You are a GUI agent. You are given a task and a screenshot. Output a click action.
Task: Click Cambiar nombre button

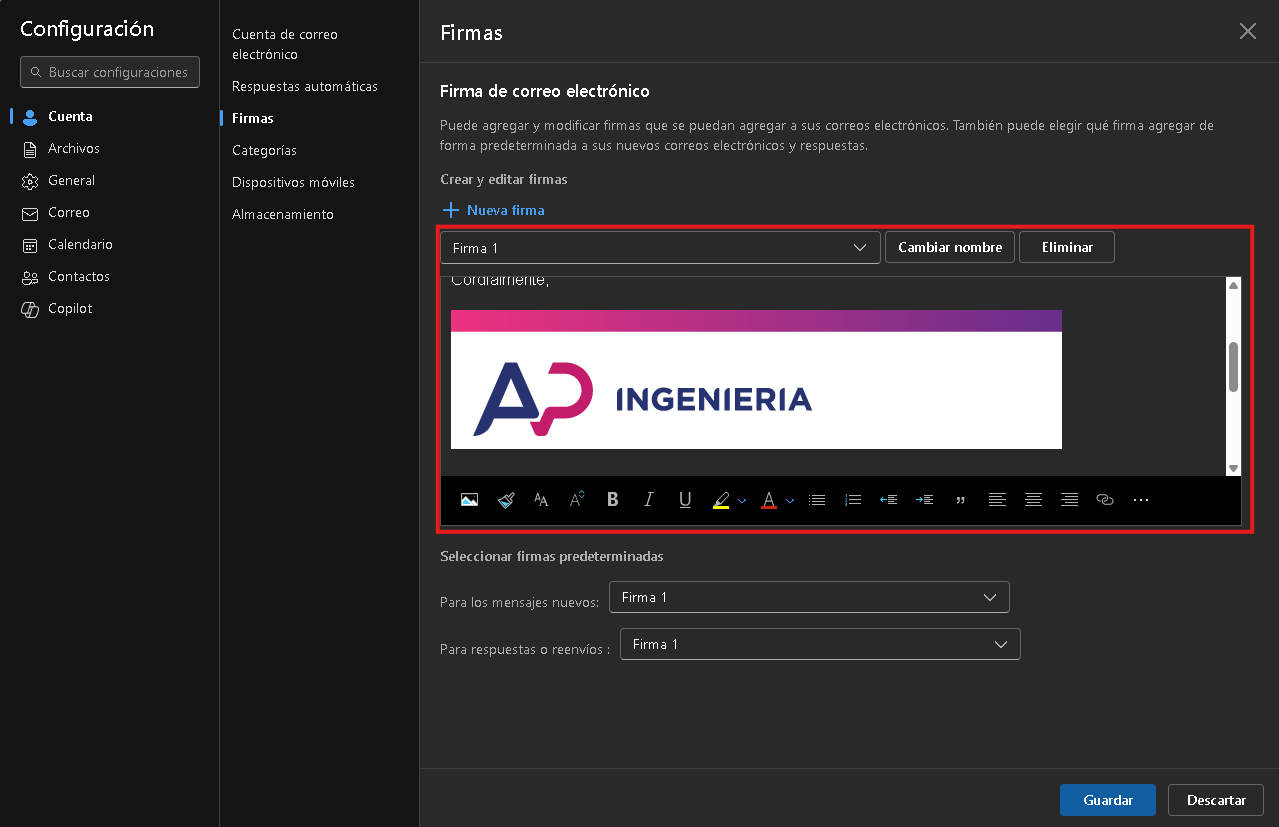(x=950, y=247)
